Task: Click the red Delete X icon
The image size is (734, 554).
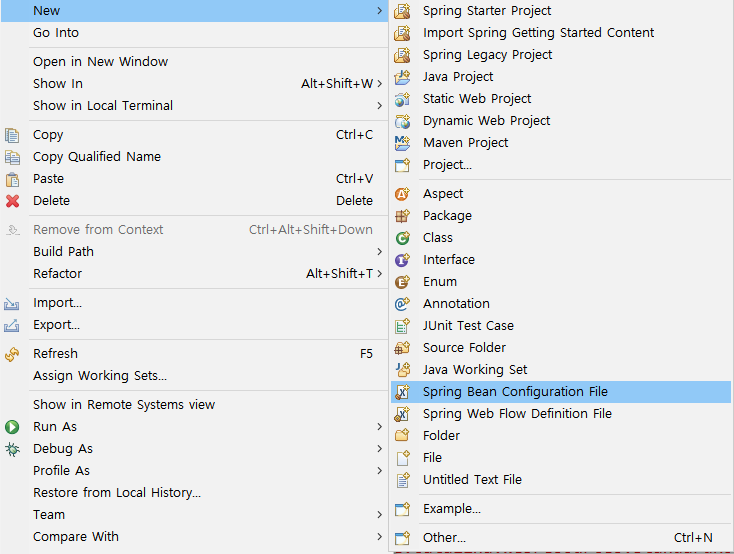Action: click(x=12, y=201)
